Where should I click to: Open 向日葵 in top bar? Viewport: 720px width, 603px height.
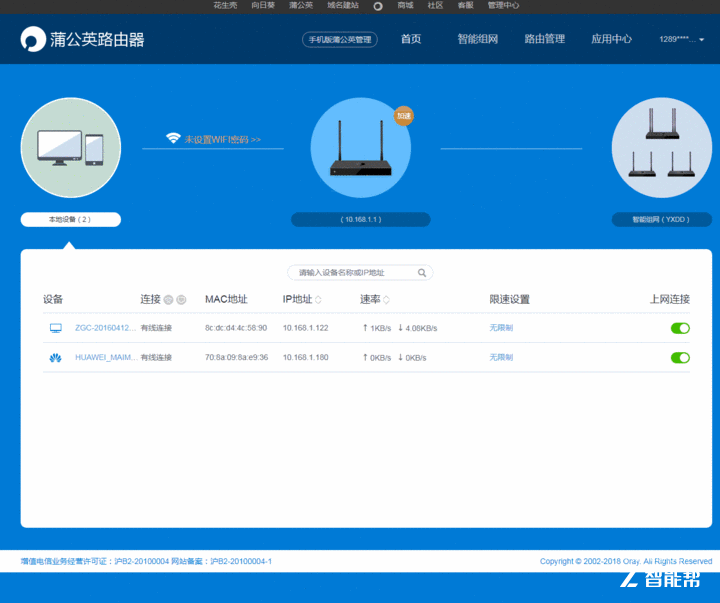(x=263, y=6)
